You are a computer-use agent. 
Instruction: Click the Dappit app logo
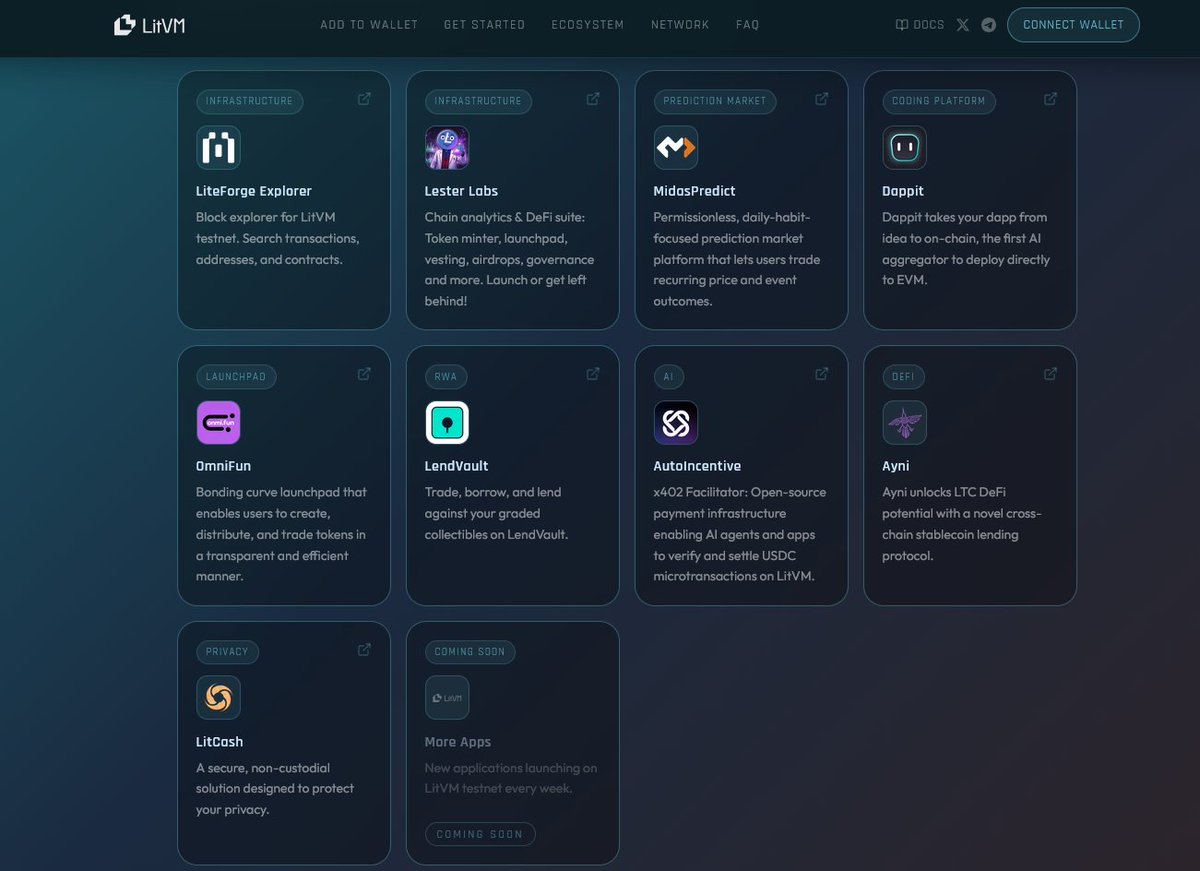coord(905,148)
